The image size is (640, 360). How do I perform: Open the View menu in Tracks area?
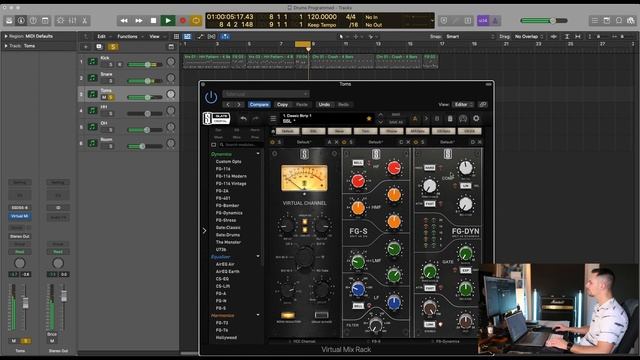tap(154, 37)
